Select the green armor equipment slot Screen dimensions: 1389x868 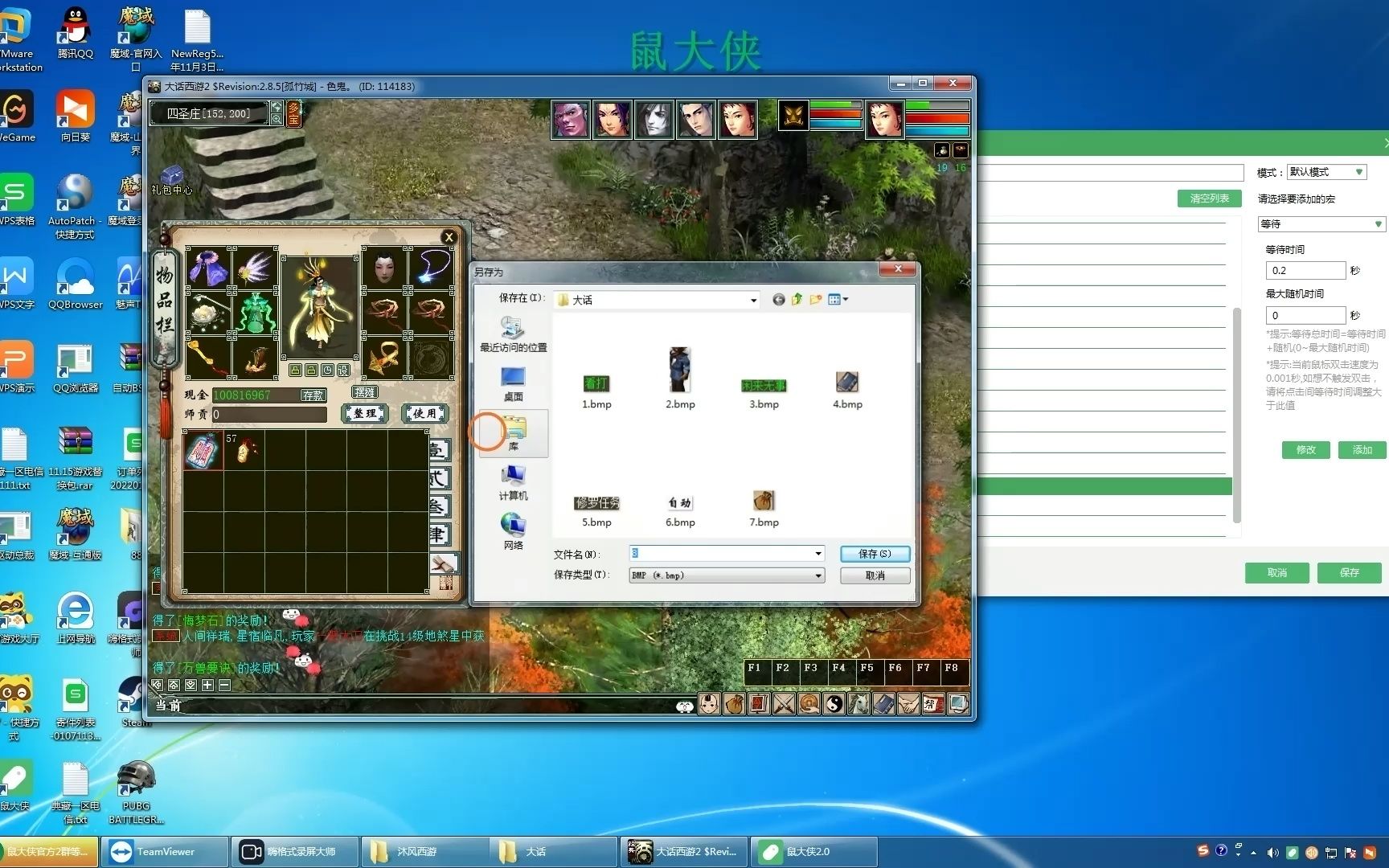(256, 313)
